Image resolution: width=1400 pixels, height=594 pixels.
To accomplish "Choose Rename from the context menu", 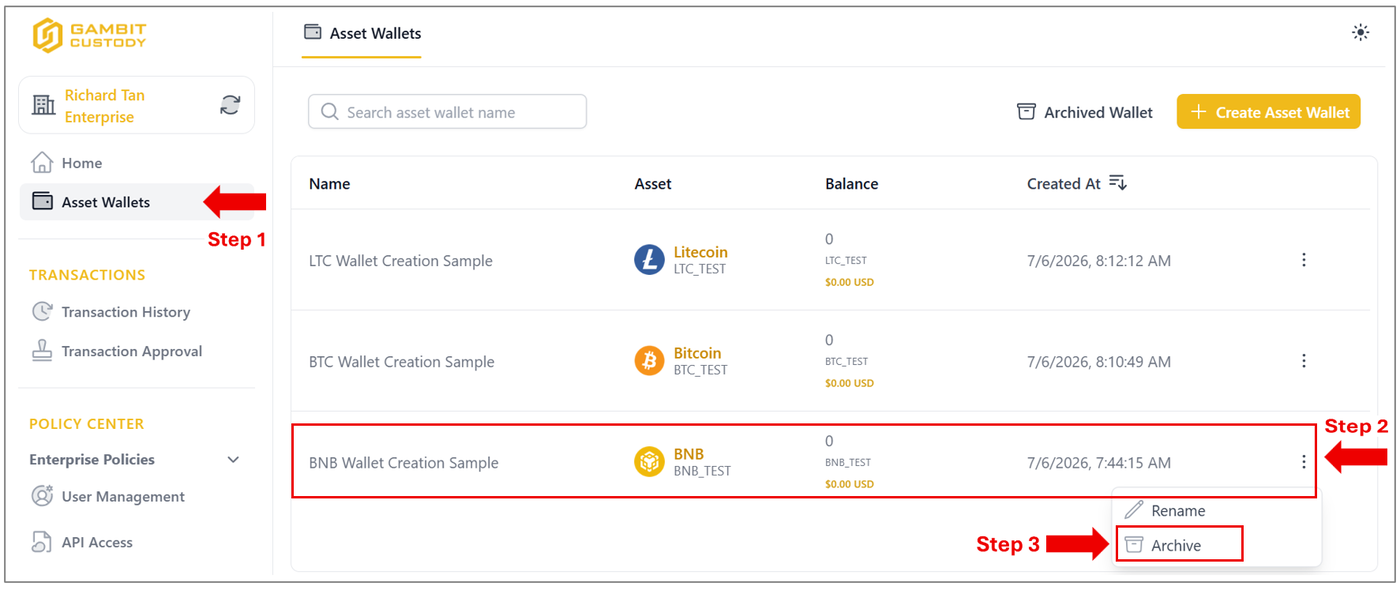I will coord(1216,510).
